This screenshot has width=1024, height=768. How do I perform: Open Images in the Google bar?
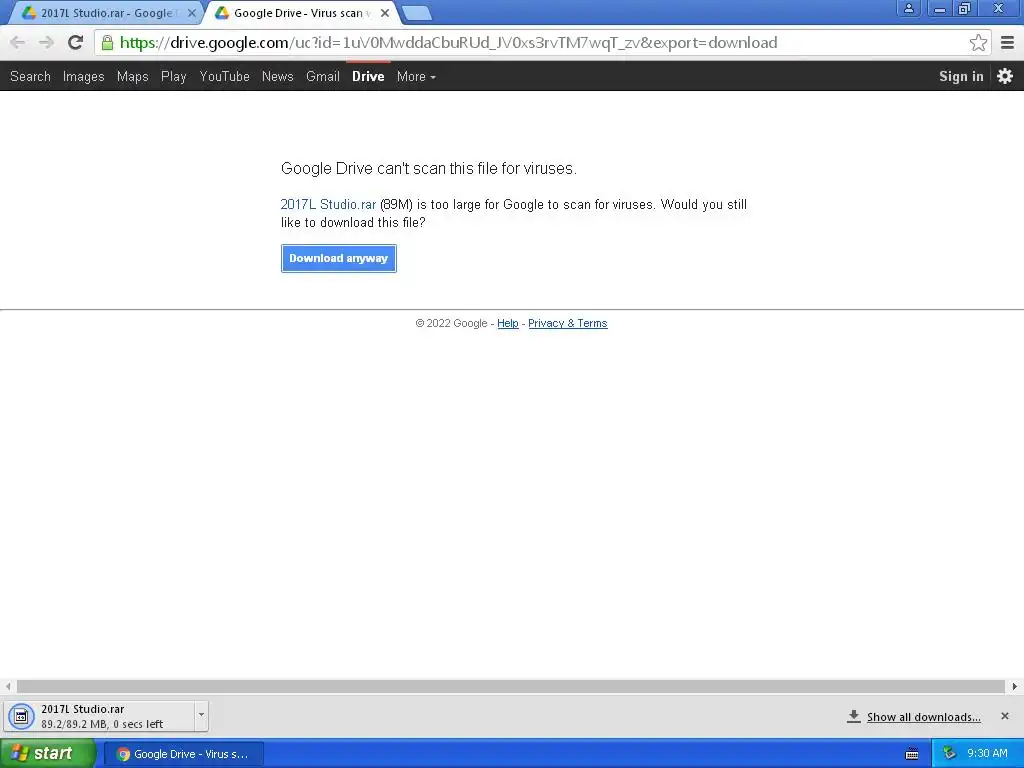coord(84,76)
